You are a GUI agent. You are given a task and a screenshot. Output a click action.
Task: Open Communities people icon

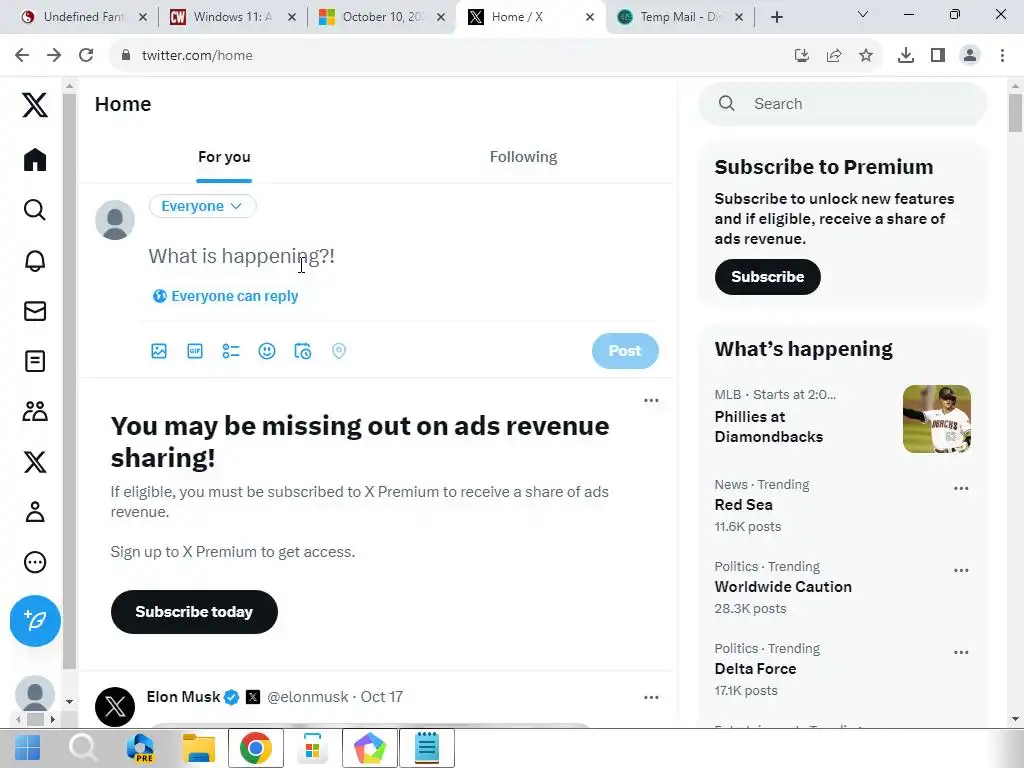point(35,411)
